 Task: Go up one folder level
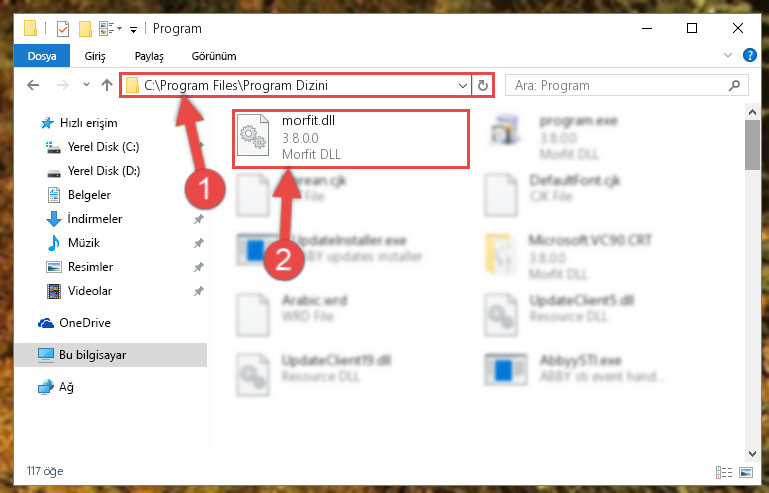coord(106,85)
